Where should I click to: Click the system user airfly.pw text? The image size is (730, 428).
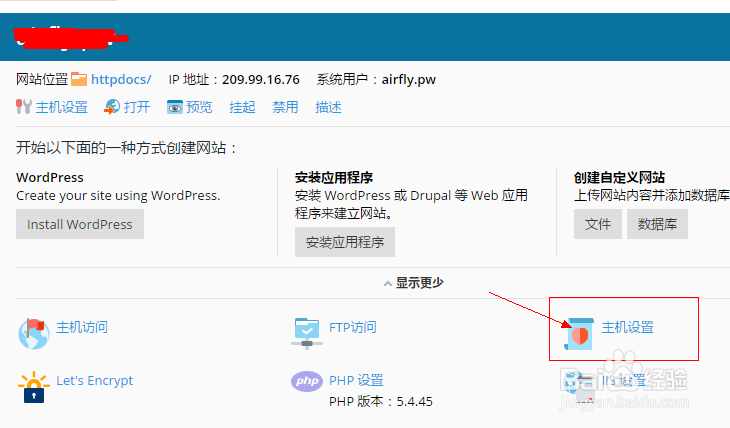(x=409, y=80)
